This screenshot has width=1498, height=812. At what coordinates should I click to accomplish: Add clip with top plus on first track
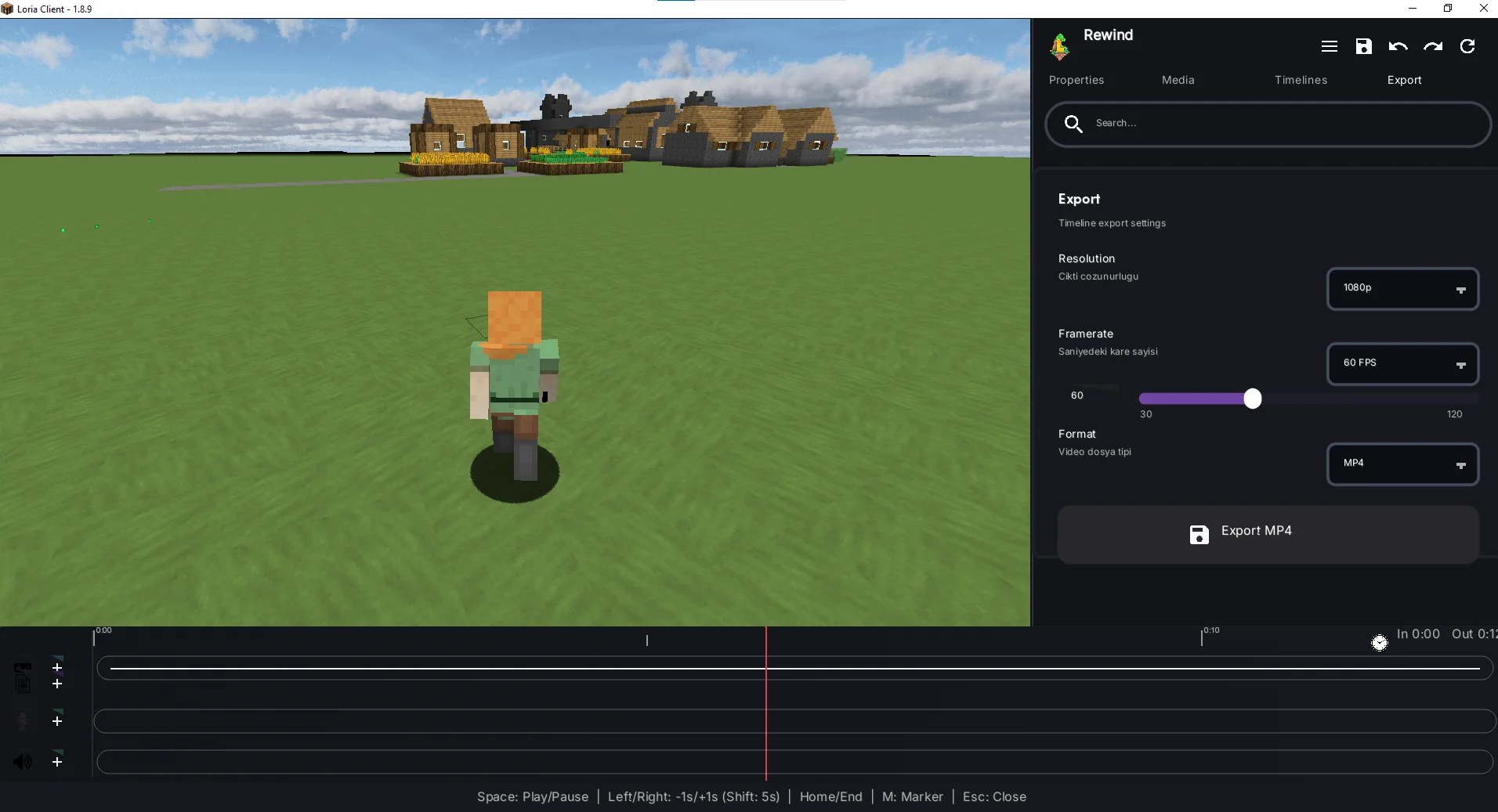click(x=57, y=667)
